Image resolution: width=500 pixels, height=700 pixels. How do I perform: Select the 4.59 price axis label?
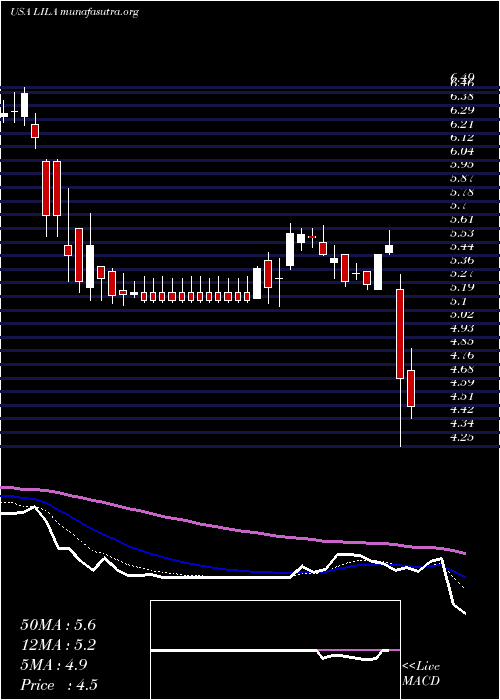pos(462,383)
